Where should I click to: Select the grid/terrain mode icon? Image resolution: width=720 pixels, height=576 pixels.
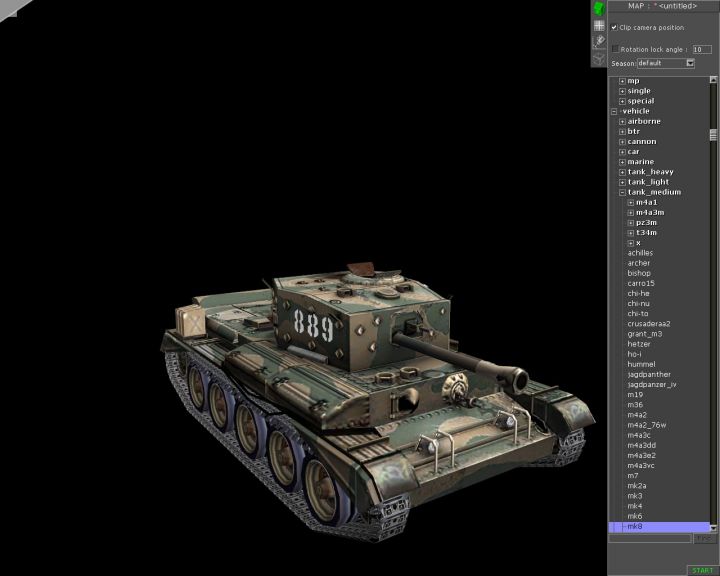click(598, 25)
